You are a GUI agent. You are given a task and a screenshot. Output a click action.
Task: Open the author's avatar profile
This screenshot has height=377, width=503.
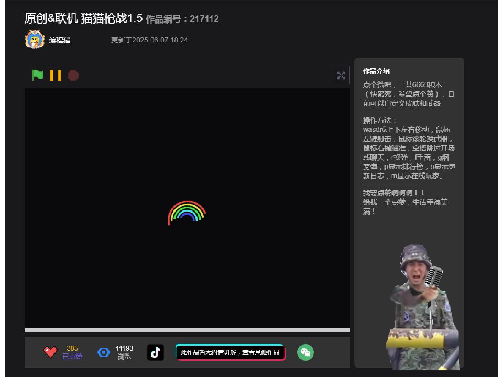coord(35,40)
